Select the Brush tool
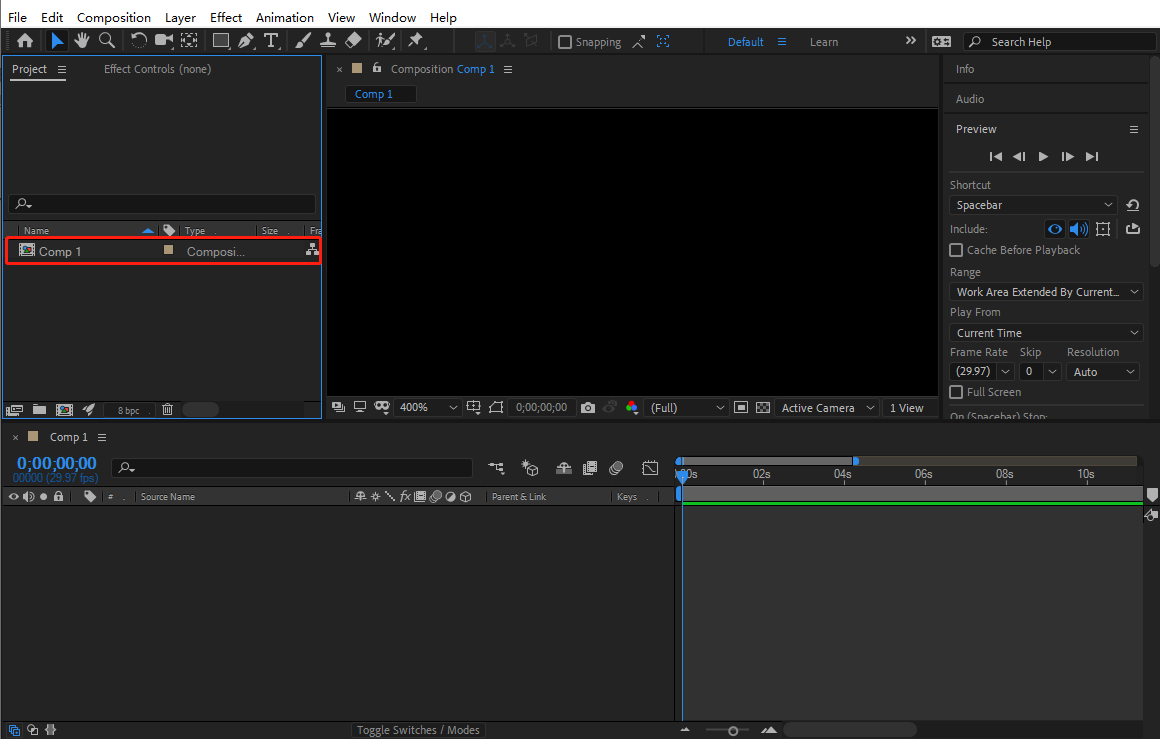The image size is (1160, 739). tap(303, 41)
